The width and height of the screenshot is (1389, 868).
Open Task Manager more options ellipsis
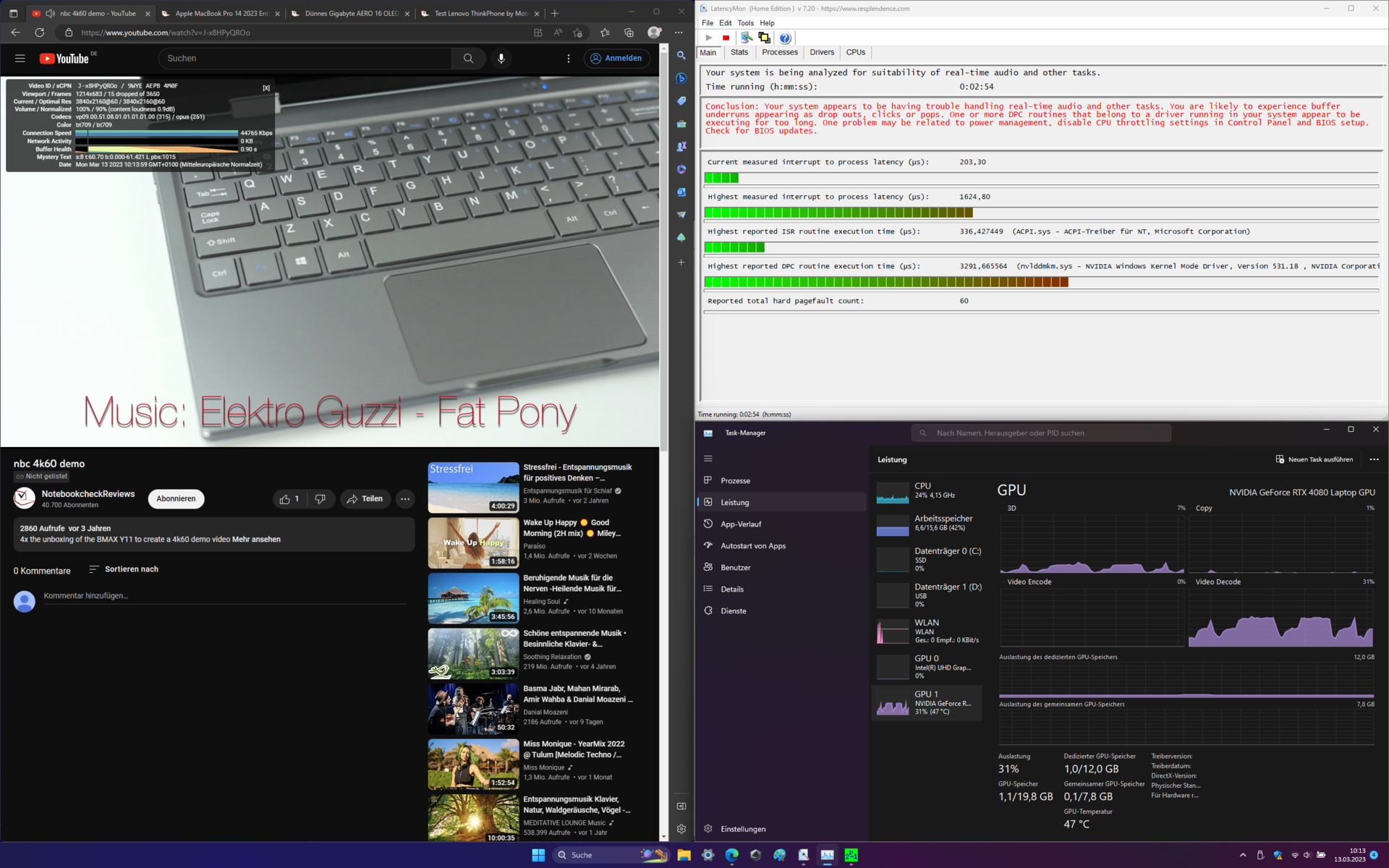pos(1374,459)
